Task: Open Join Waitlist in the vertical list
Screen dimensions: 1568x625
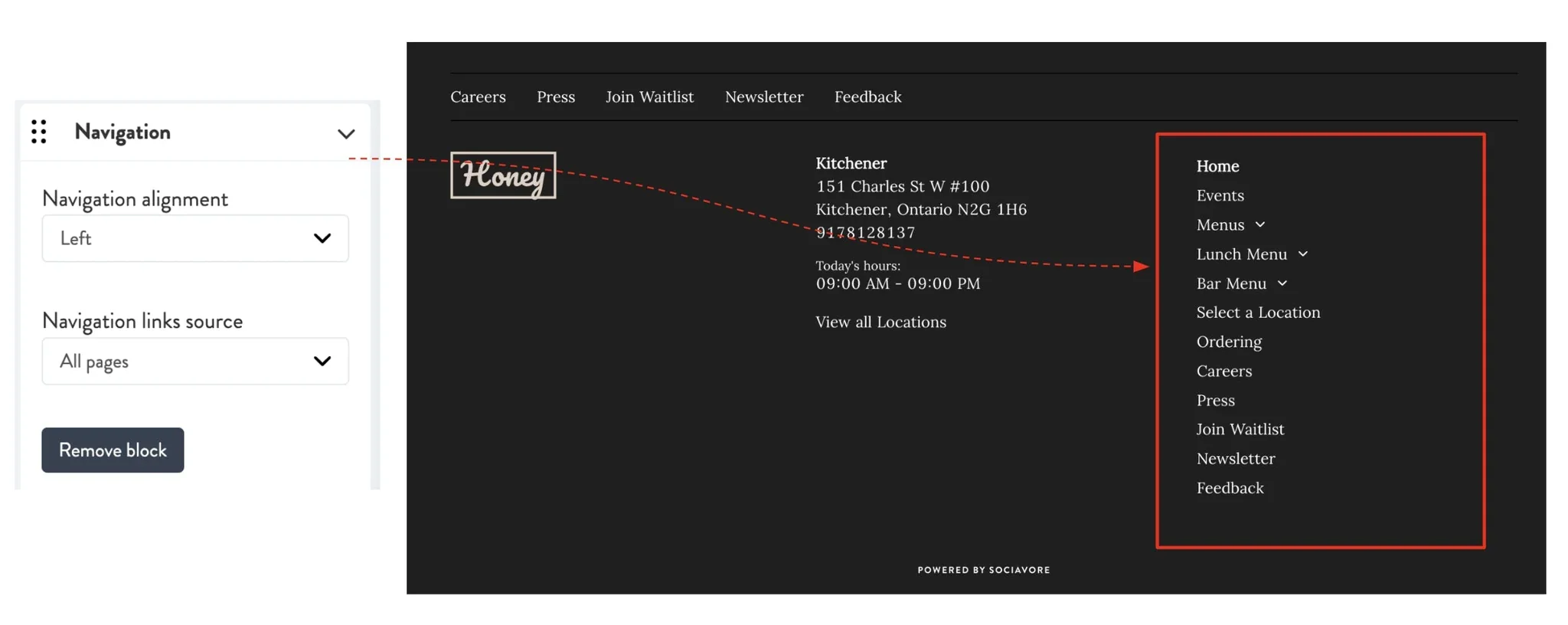Action: tap(1240, 429)
